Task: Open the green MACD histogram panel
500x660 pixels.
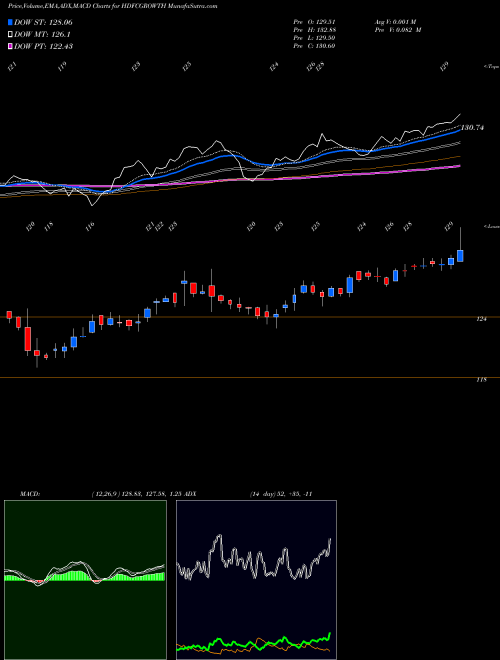Action: point(85,580)
